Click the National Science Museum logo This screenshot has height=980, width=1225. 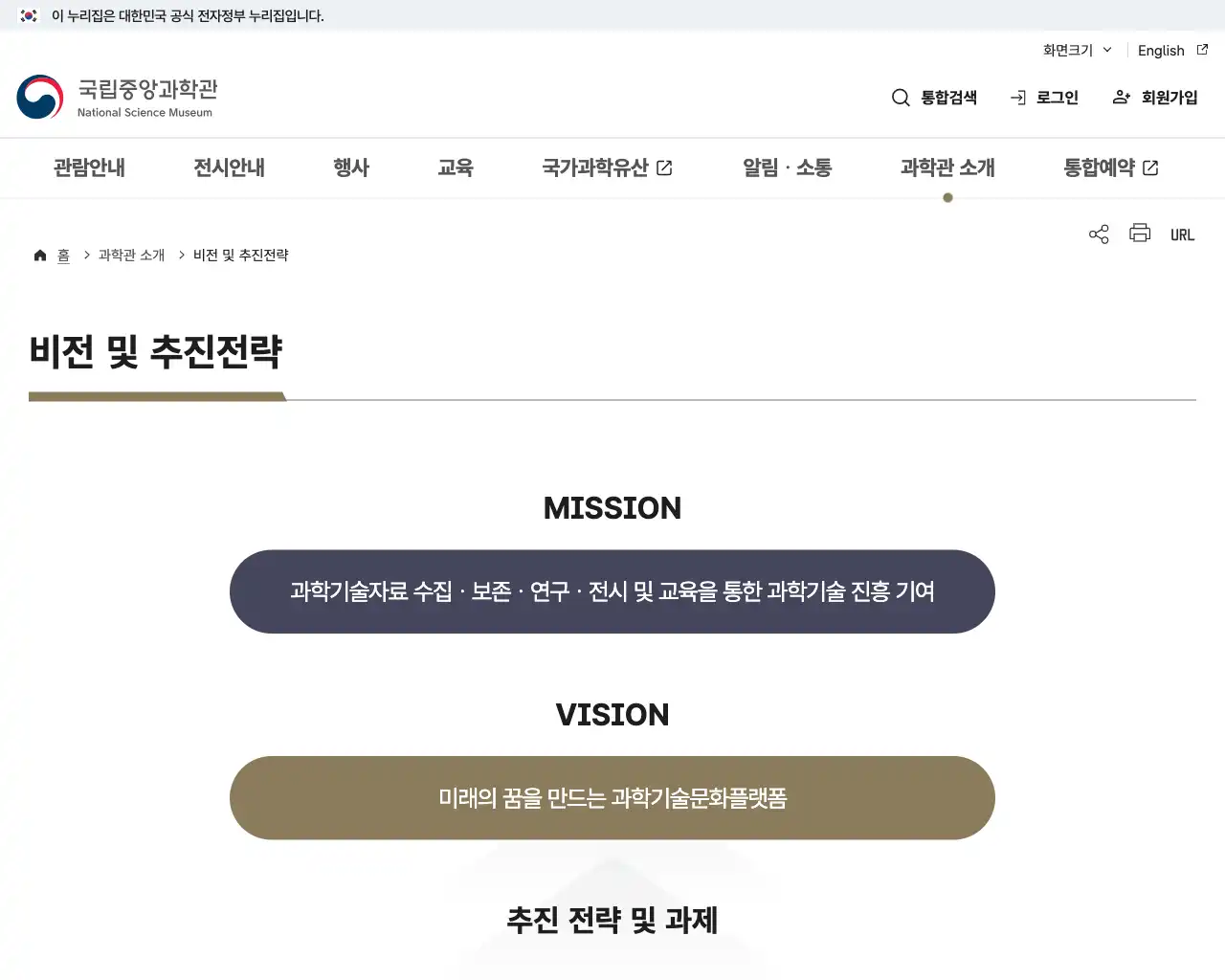pos(117,98)
